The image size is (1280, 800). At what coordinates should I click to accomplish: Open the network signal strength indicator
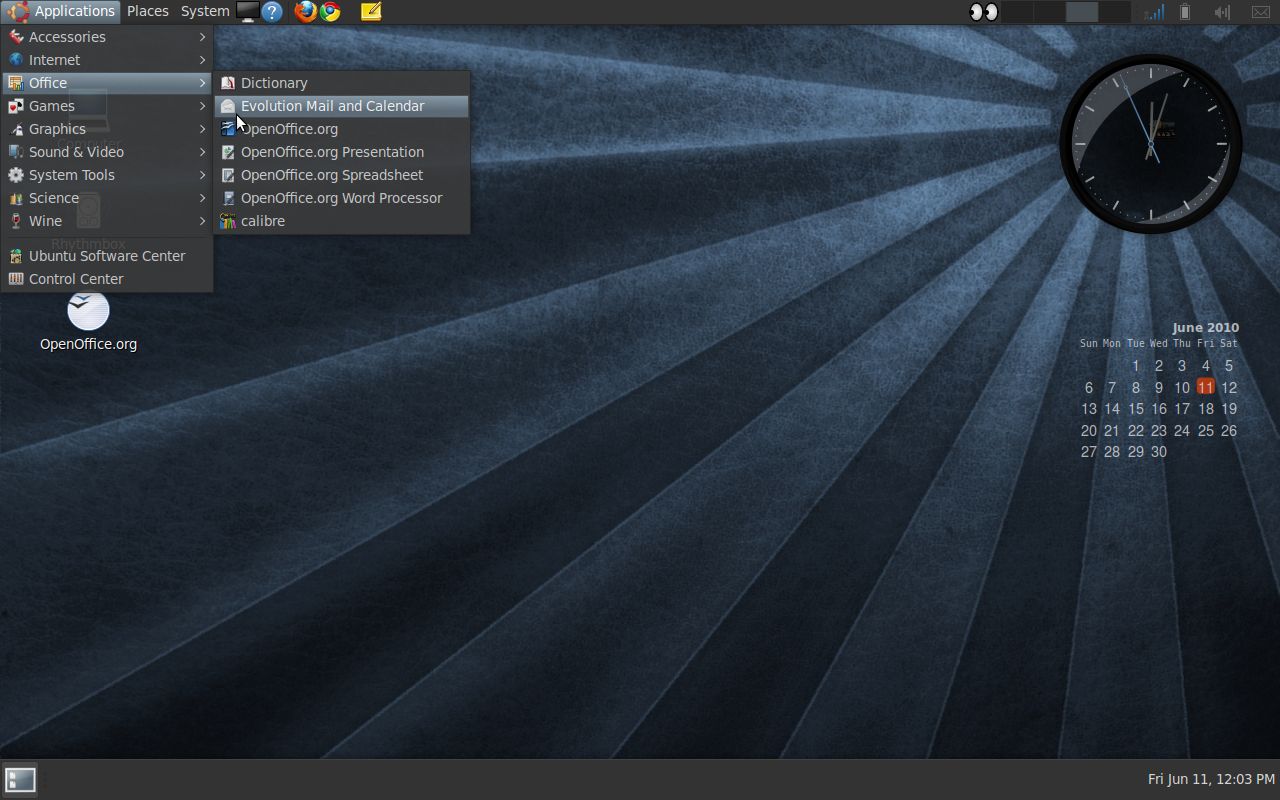click(1154, 12)
